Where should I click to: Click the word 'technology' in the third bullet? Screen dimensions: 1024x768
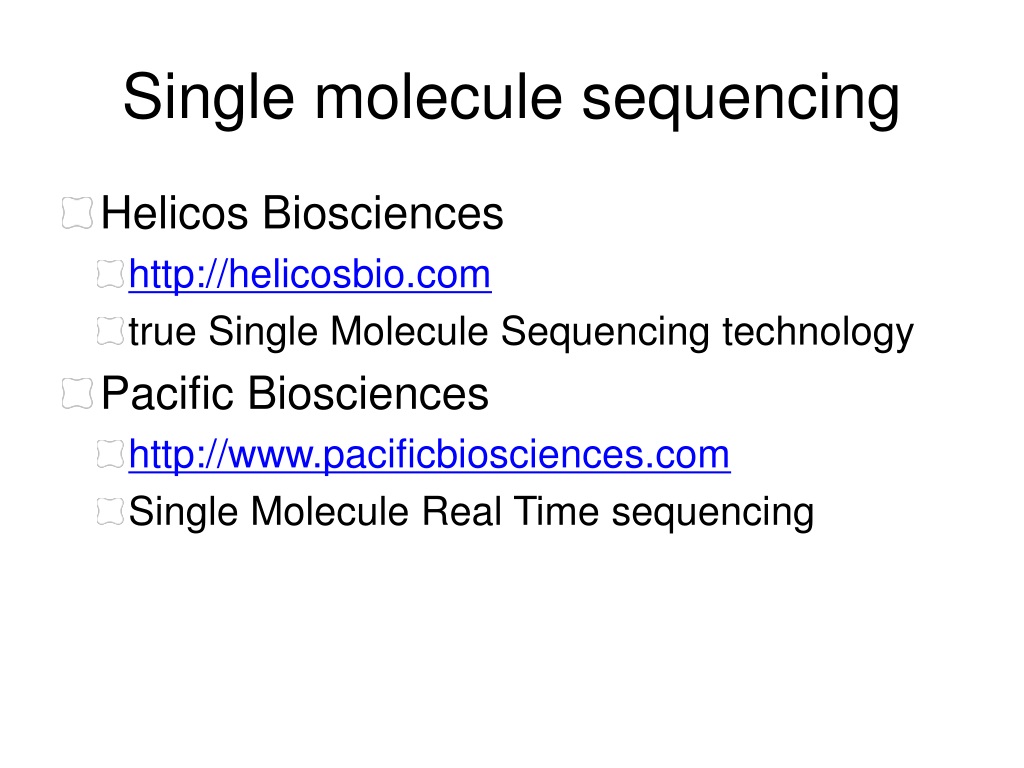pyautogui.click(x=818, y=332)
